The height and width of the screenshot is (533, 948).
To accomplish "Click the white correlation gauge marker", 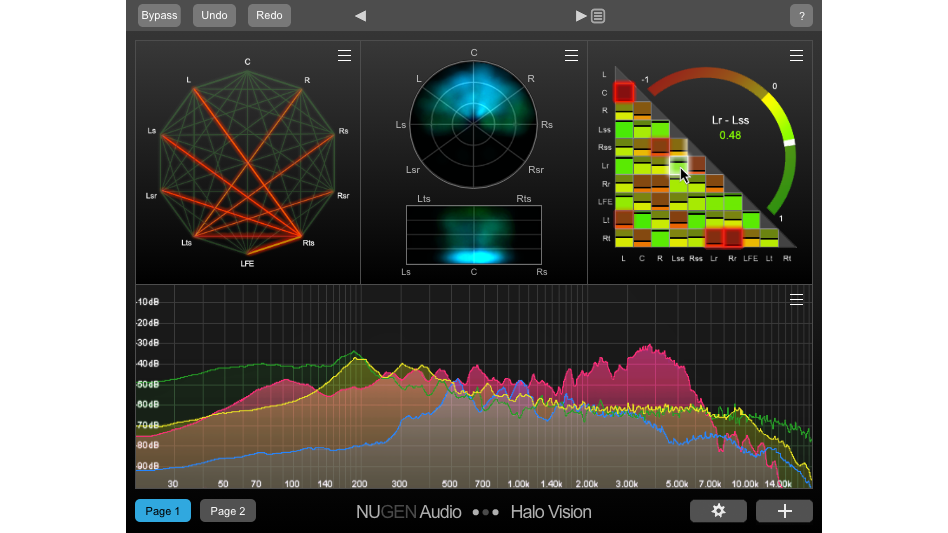I will click(x=789, y=143).
